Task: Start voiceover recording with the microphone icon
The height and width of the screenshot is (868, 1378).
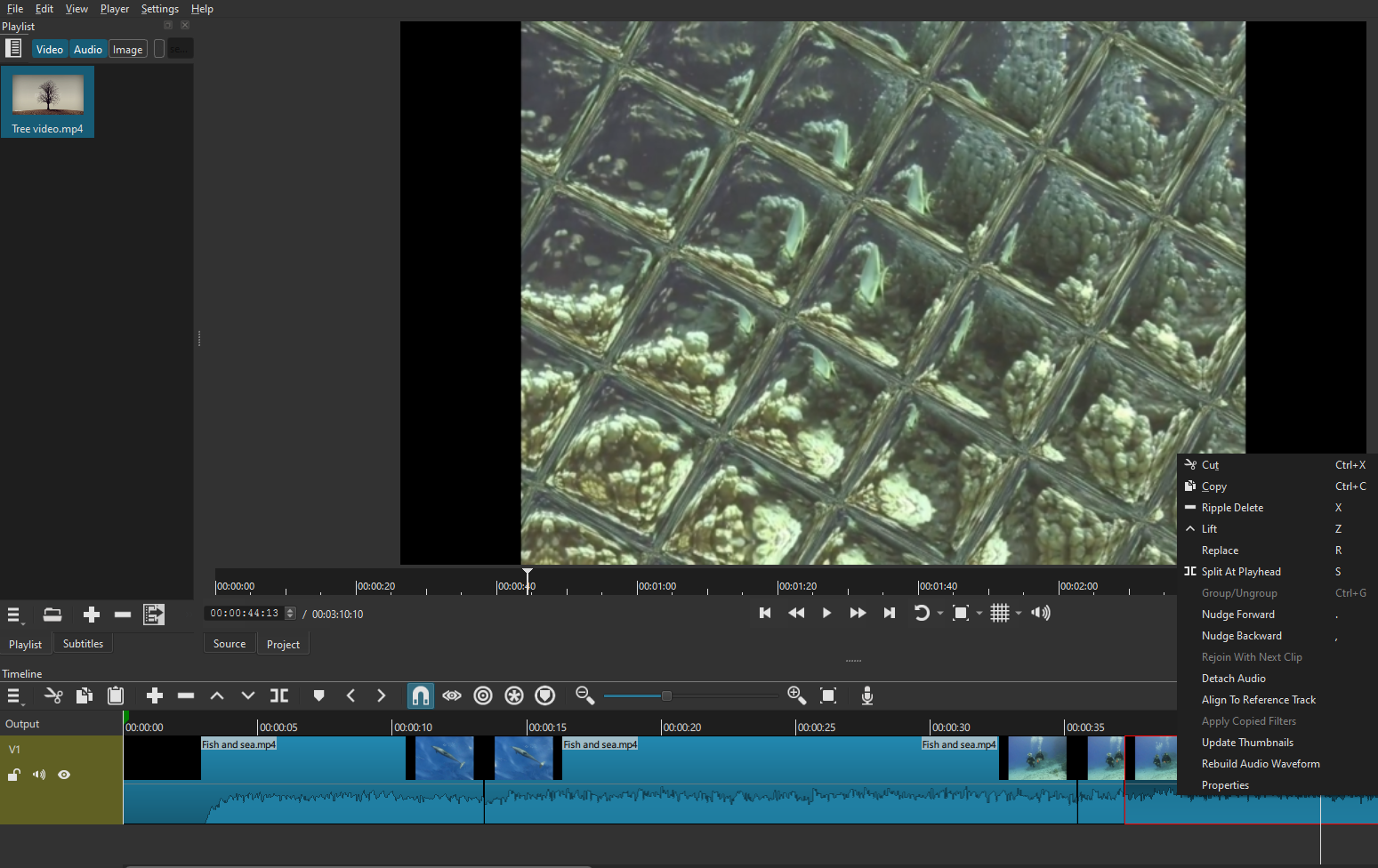Action: (866, 696)
